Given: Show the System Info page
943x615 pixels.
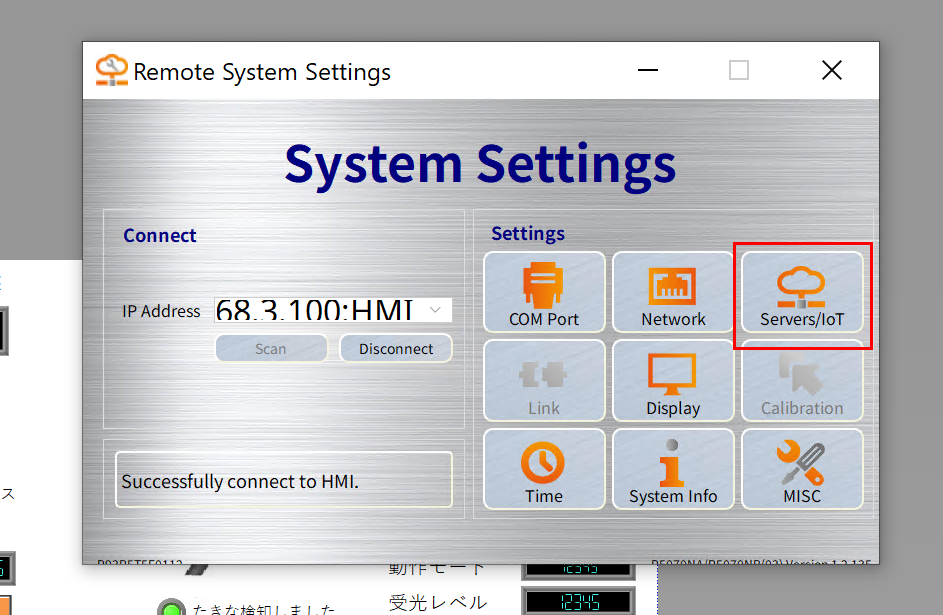Looking at the screenshot, I should click(673, 469).
